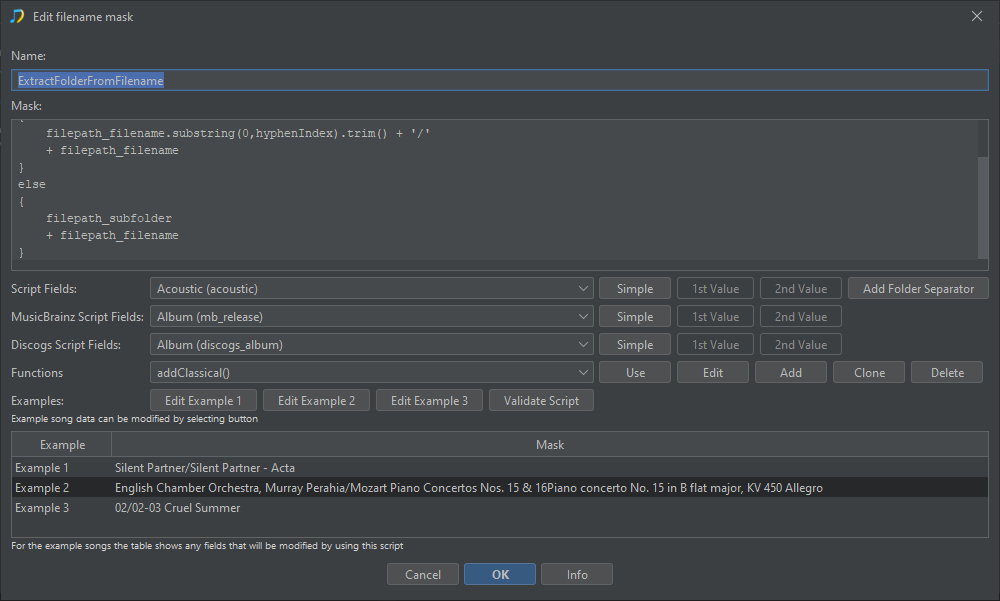This screenshot has width=1000, height=601.
Task: Delete the selected function
Action: coord(947,373)
